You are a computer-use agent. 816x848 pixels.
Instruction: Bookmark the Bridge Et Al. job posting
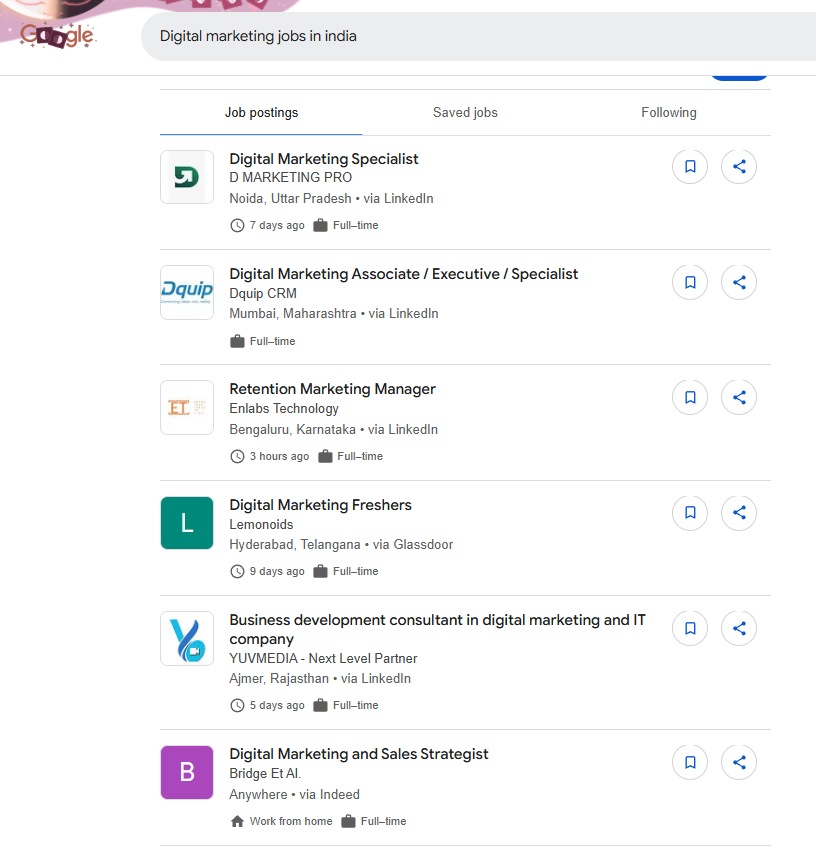tap(689, 763)
